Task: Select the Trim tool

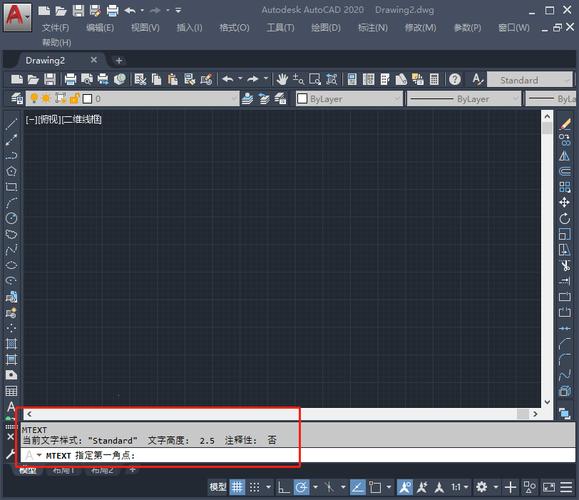Action: (565, 265)
